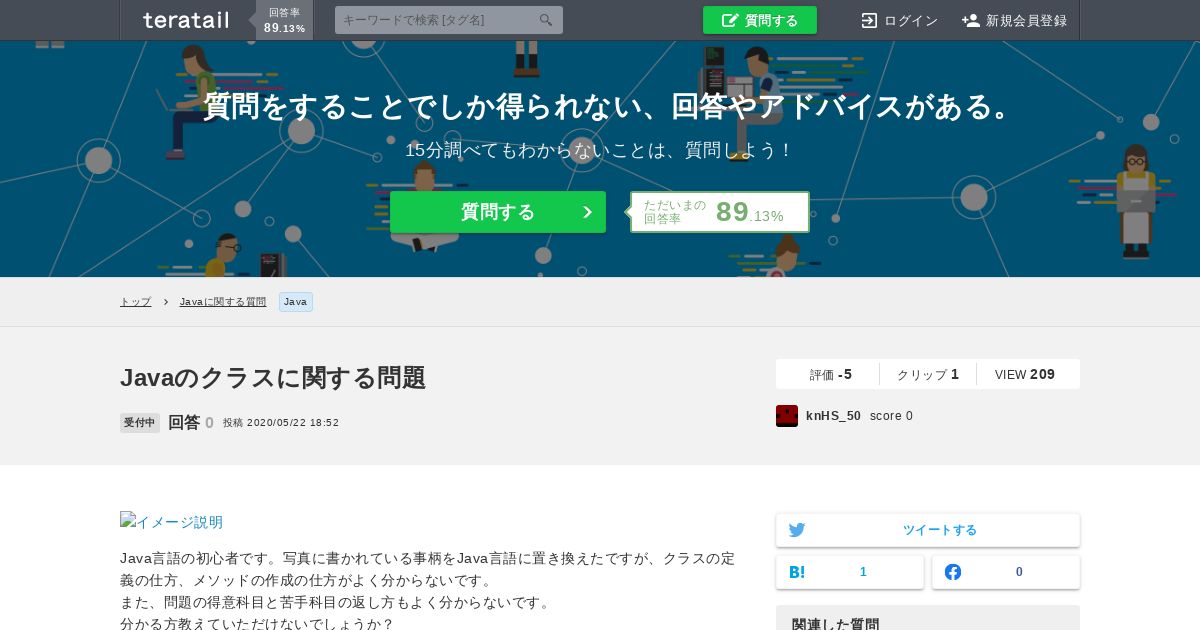Image resolution: width=1200 pixels, height=630 pixels.
Task: Click the posted date 2020/05/22 18:52
Action: (x=293, y=423)
